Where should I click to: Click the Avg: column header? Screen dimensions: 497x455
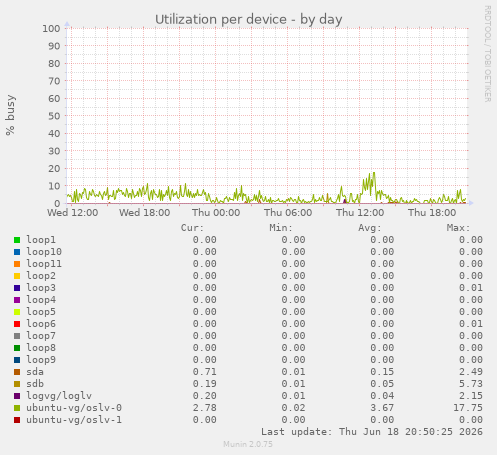click(370, 228)
